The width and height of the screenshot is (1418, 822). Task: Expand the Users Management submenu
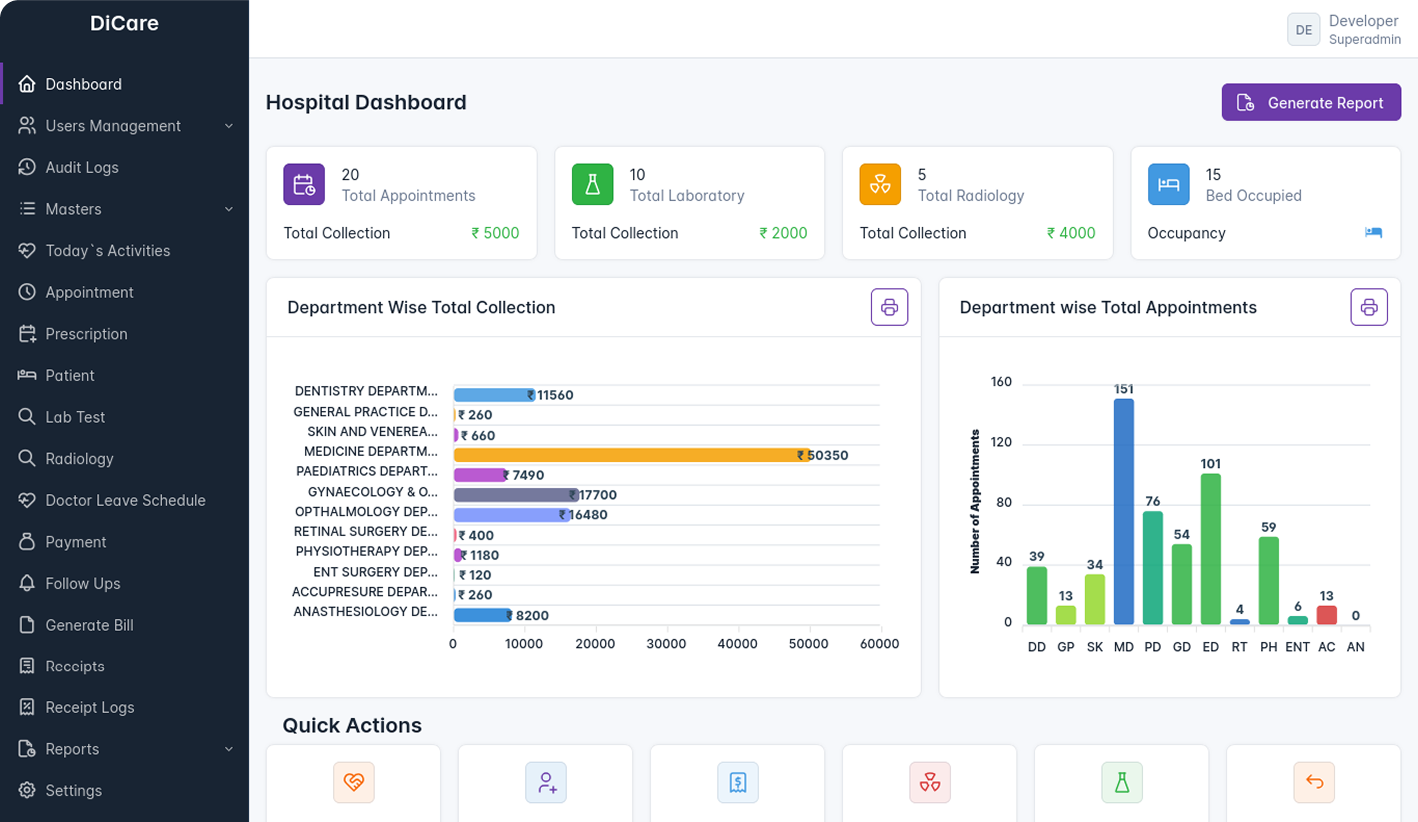coord(228,126)
